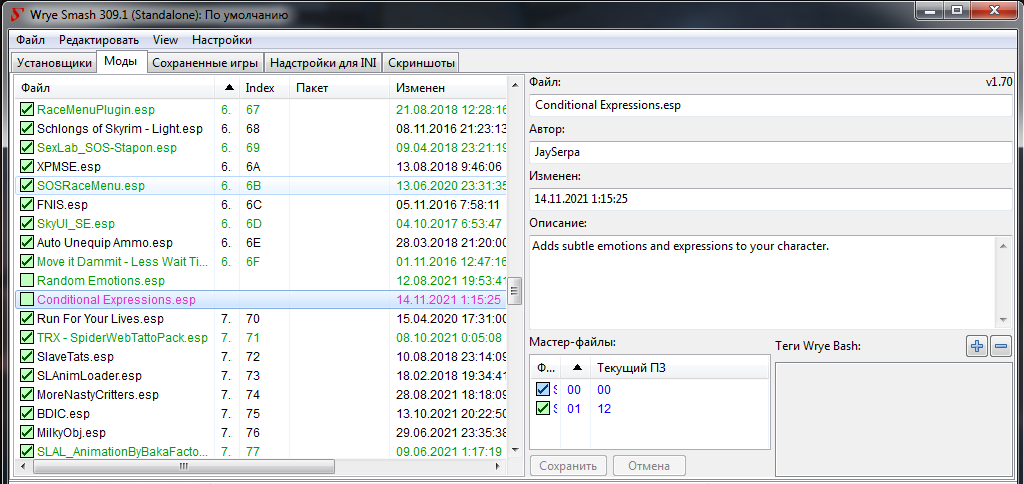Click the add tag plus icon

coord(976,346)
